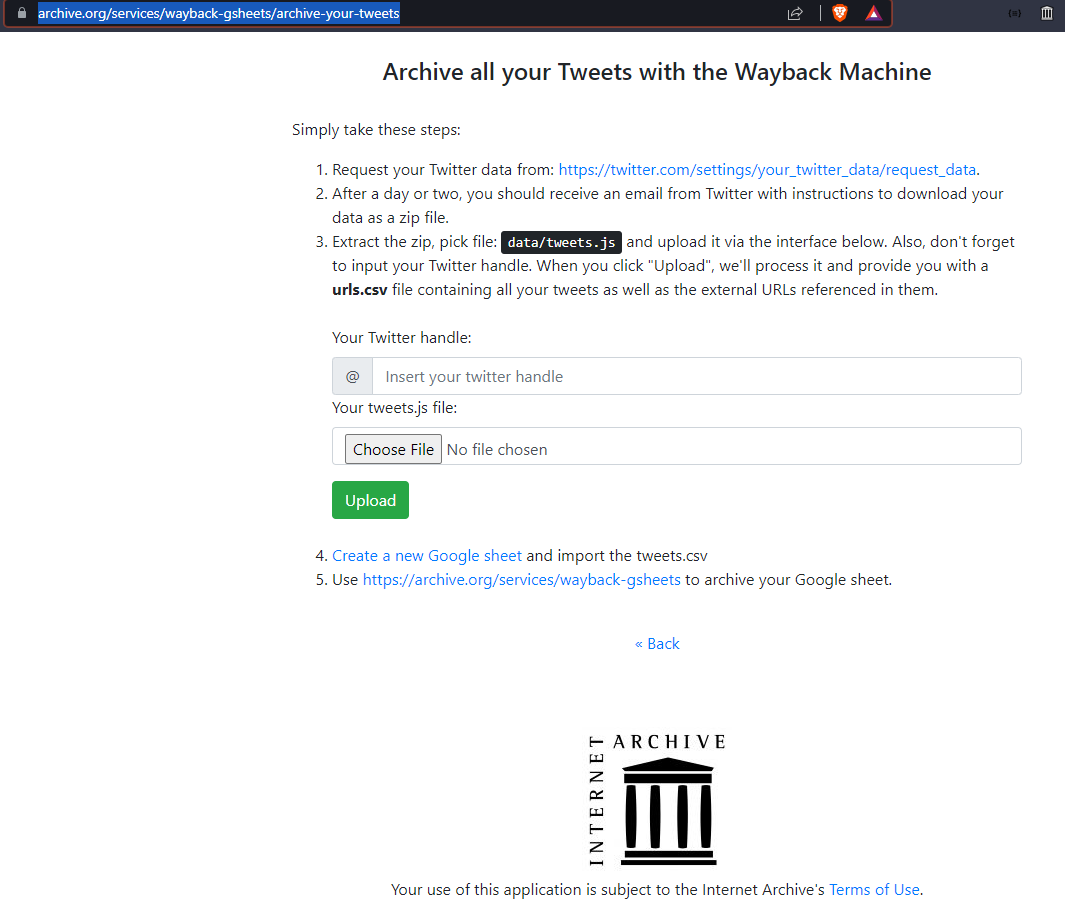Click the page heading 'Archive all your Tweets'
This screenshot has width=1065, height=917.
tap(657, 72)
